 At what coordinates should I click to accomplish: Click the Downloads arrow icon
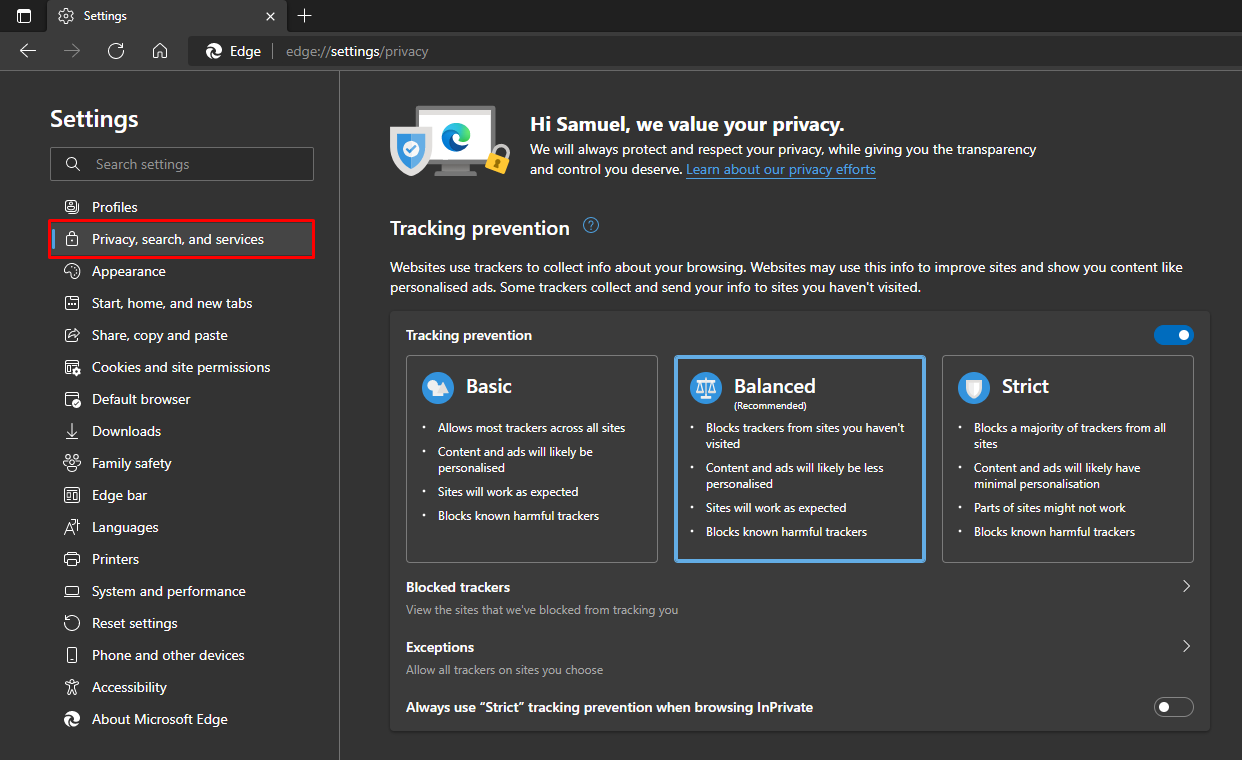point(72,431)
